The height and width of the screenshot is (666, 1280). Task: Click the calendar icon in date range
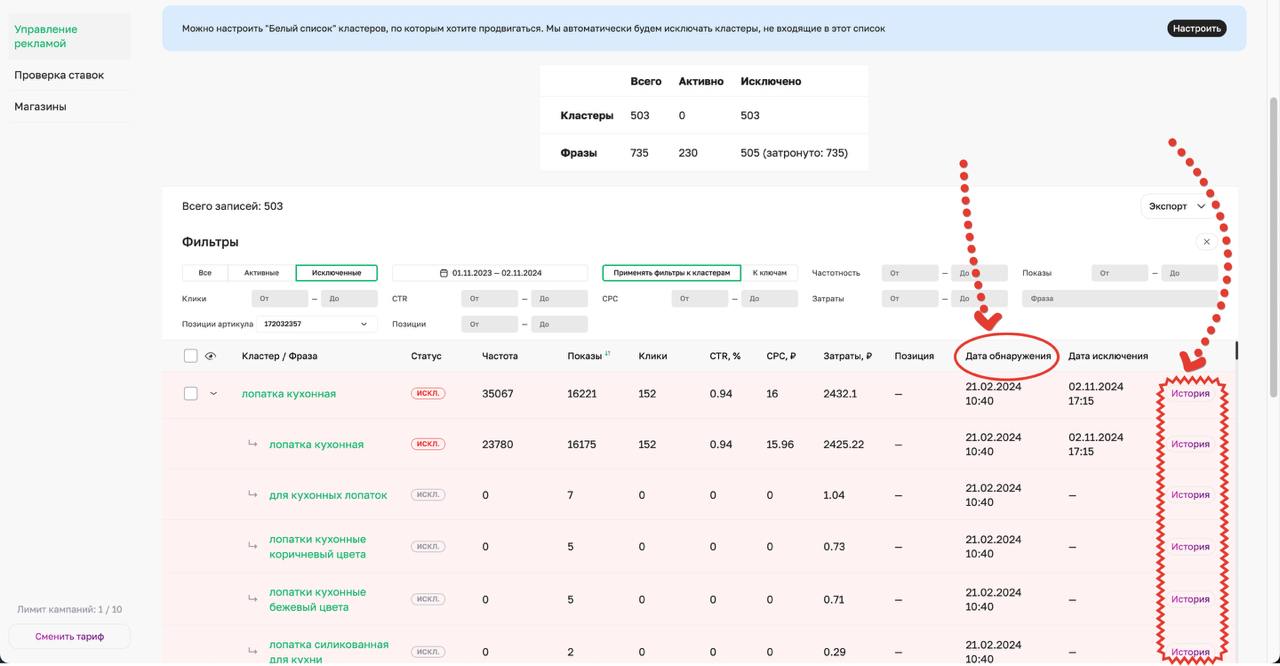tap(444, 273)
